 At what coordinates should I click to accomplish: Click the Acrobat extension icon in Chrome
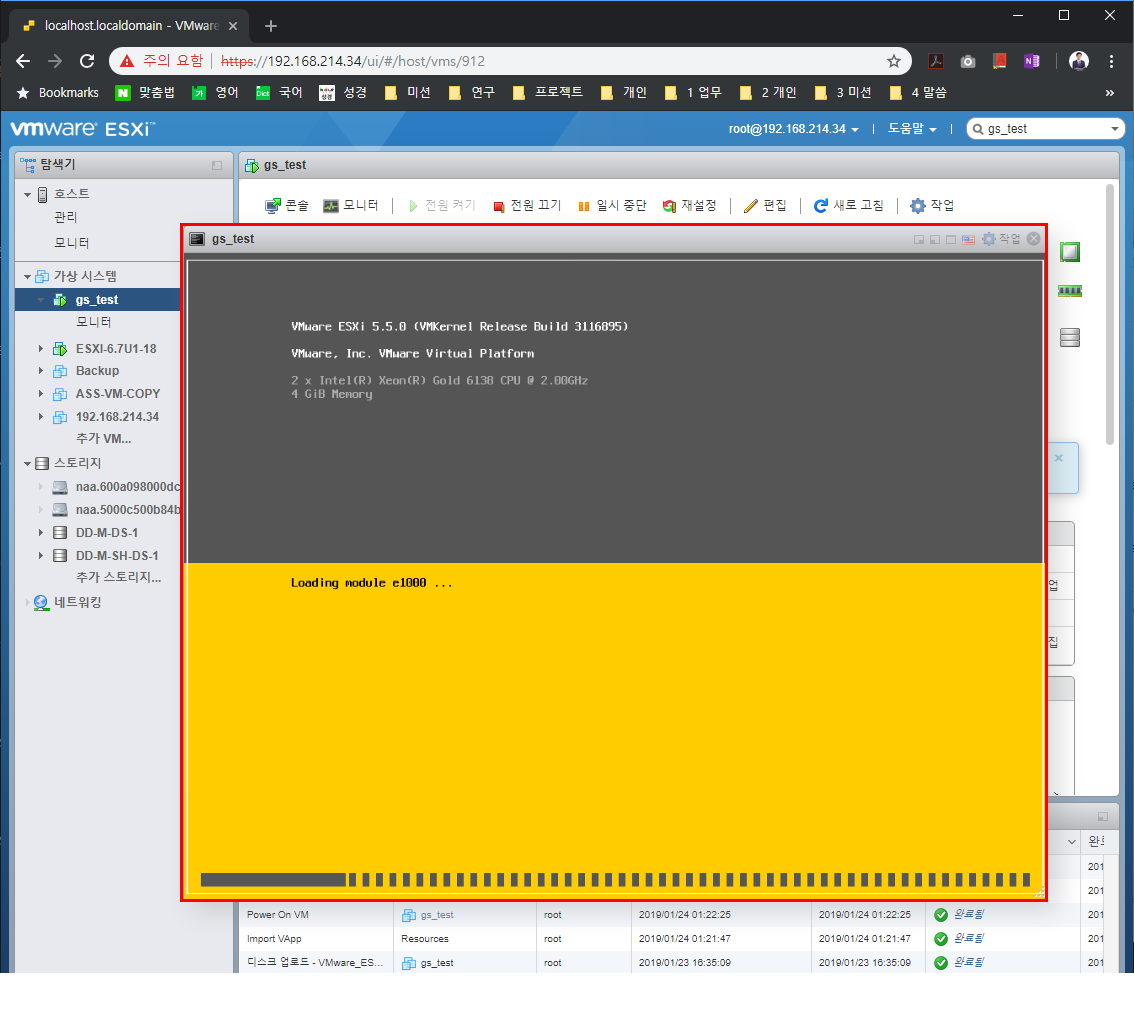pyautogui.click(x=936, y=61)
